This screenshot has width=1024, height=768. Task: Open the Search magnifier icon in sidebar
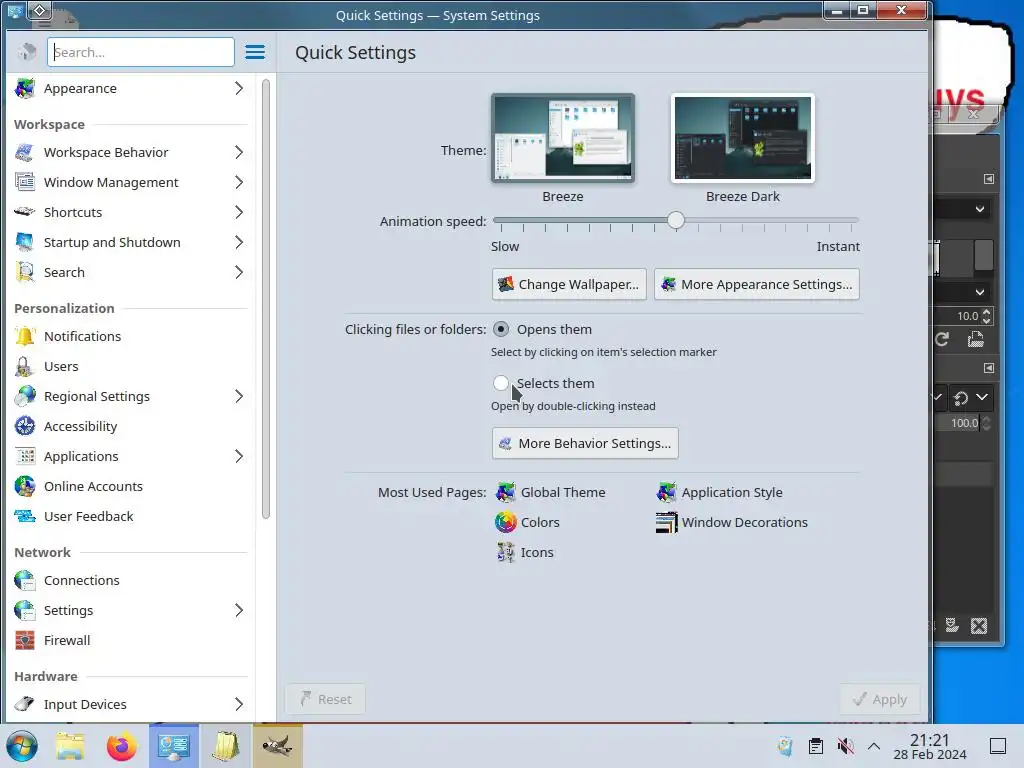(x=25, y=272)
